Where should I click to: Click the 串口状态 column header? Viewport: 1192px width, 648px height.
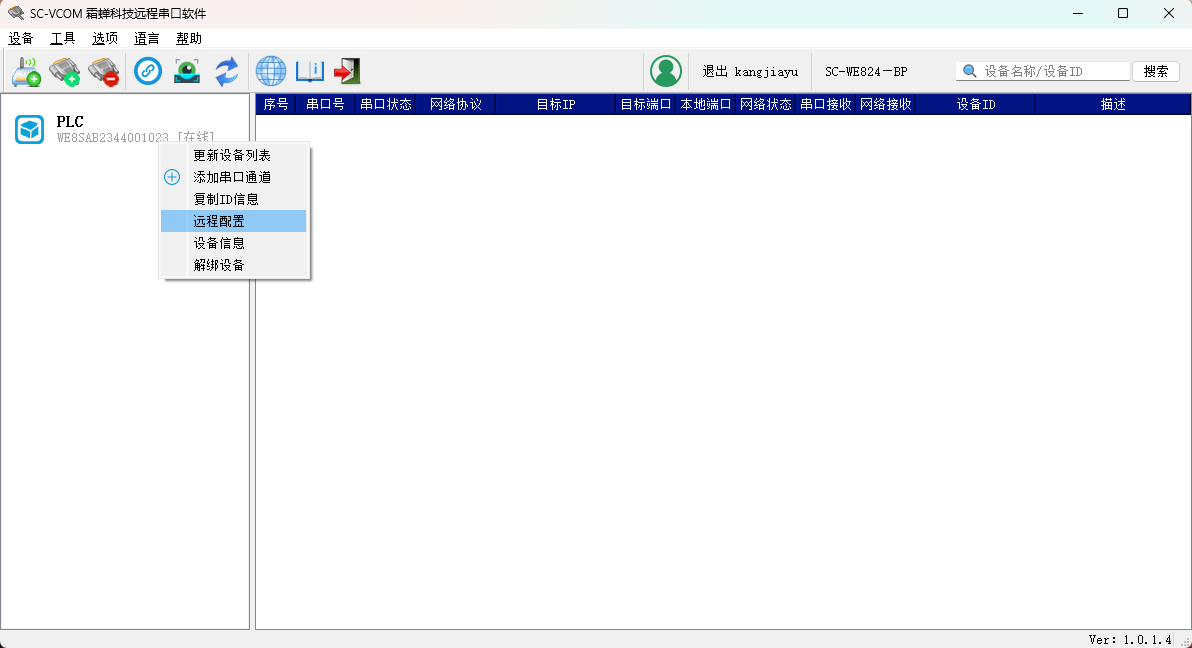pos(385,104)
